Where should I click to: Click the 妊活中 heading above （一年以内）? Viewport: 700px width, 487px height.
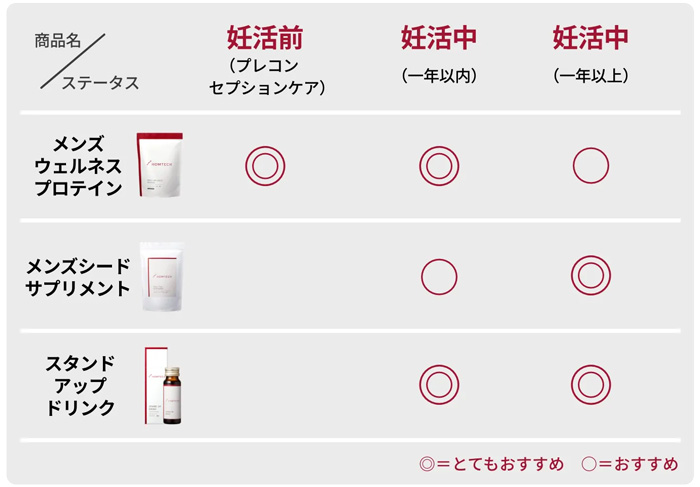click(438, 38)
